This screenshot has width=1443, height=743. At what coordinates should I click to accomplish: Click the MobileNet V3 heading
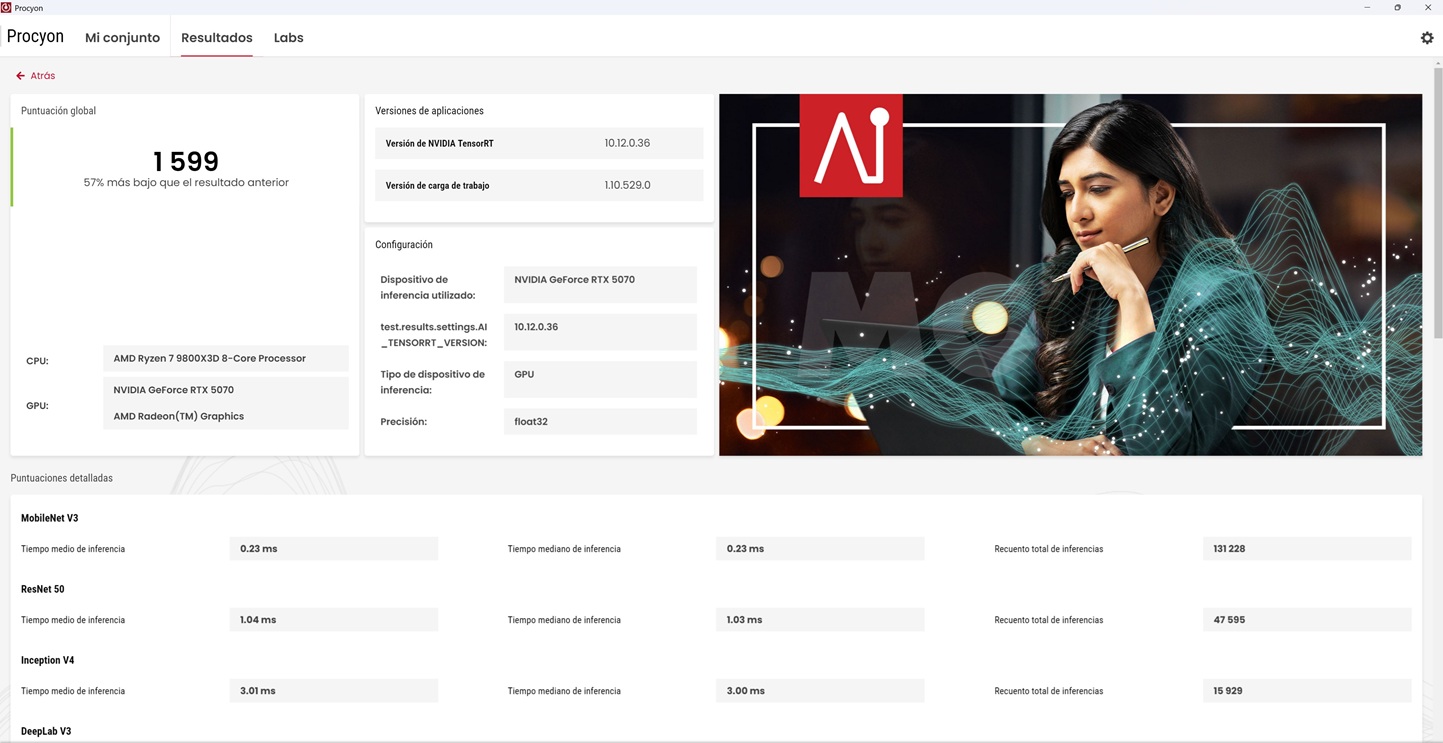click(x=50, y=518)
